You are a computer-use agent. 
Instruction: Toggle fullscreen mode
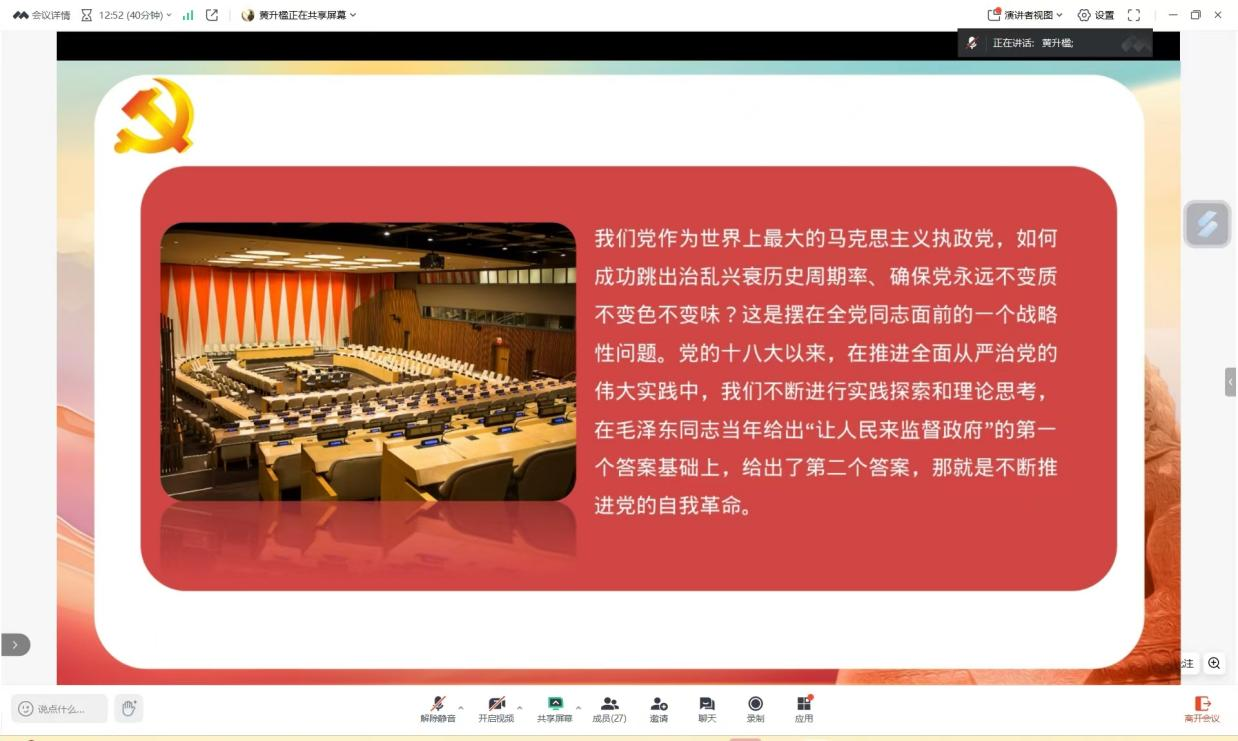1133,14
